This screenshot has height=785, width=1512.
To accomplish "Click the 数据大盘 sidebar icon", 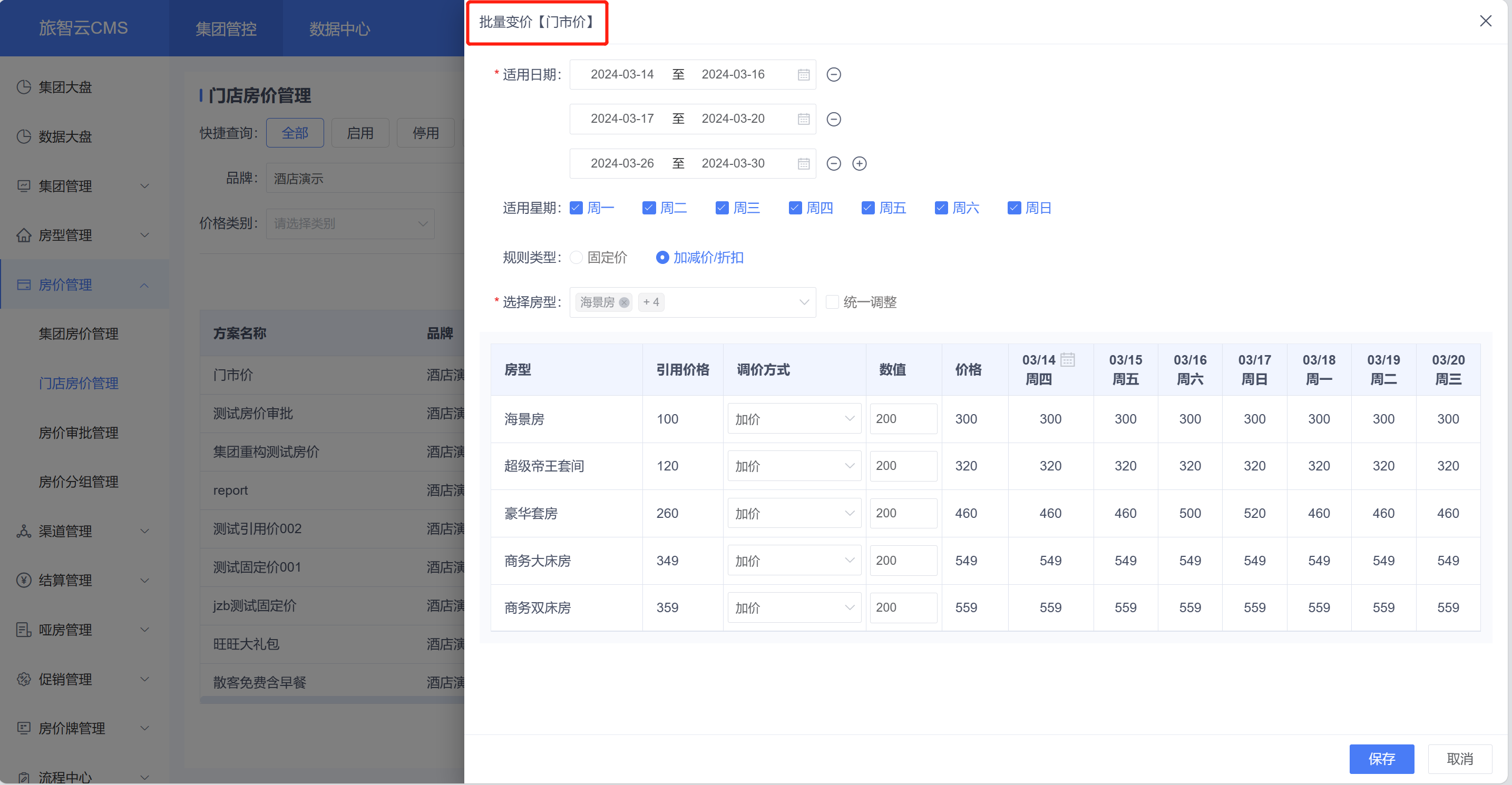I will (x=24, y=136).
